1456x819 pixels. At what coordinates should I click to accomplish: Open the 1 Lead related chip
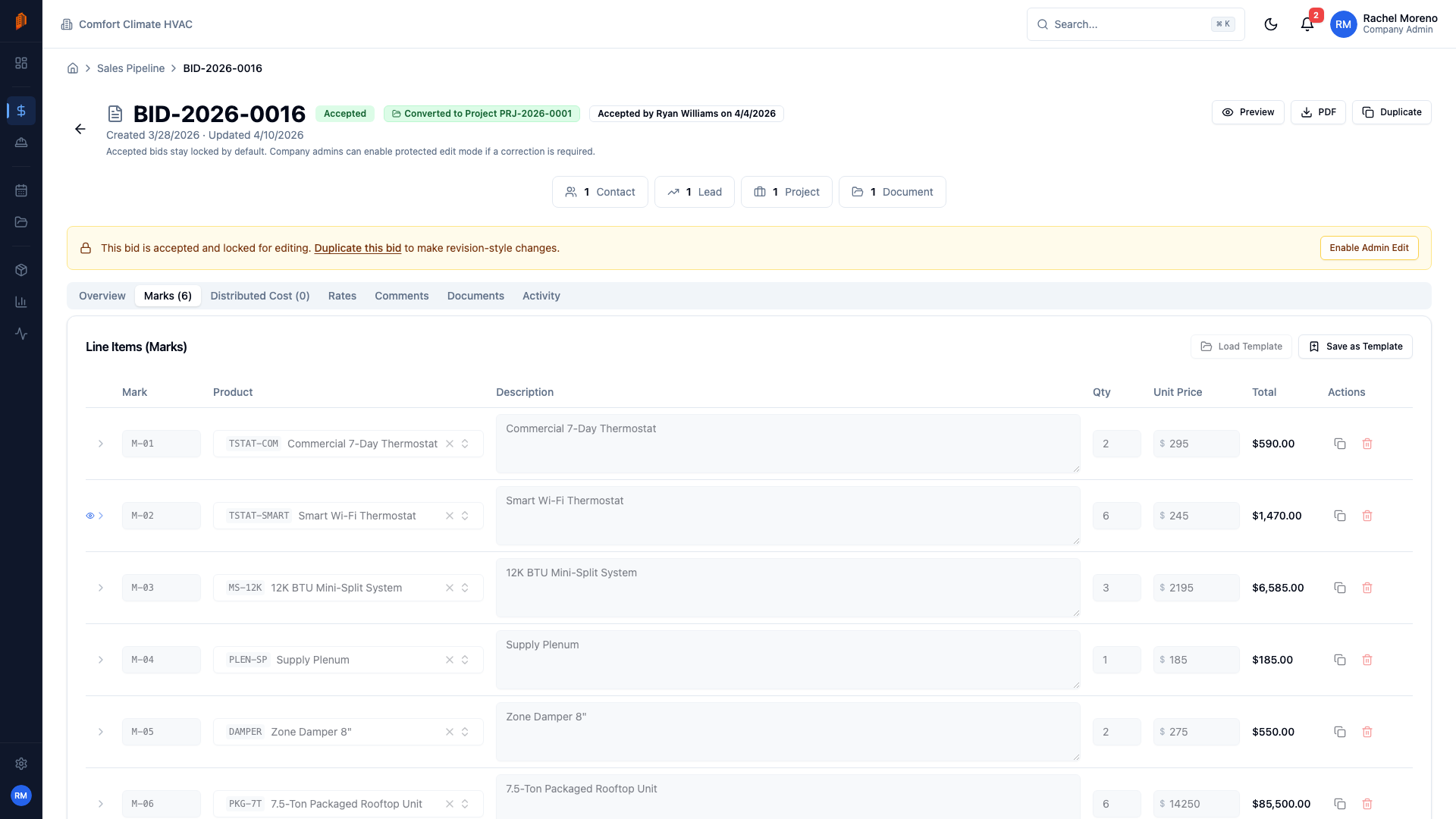click(695, 192)
